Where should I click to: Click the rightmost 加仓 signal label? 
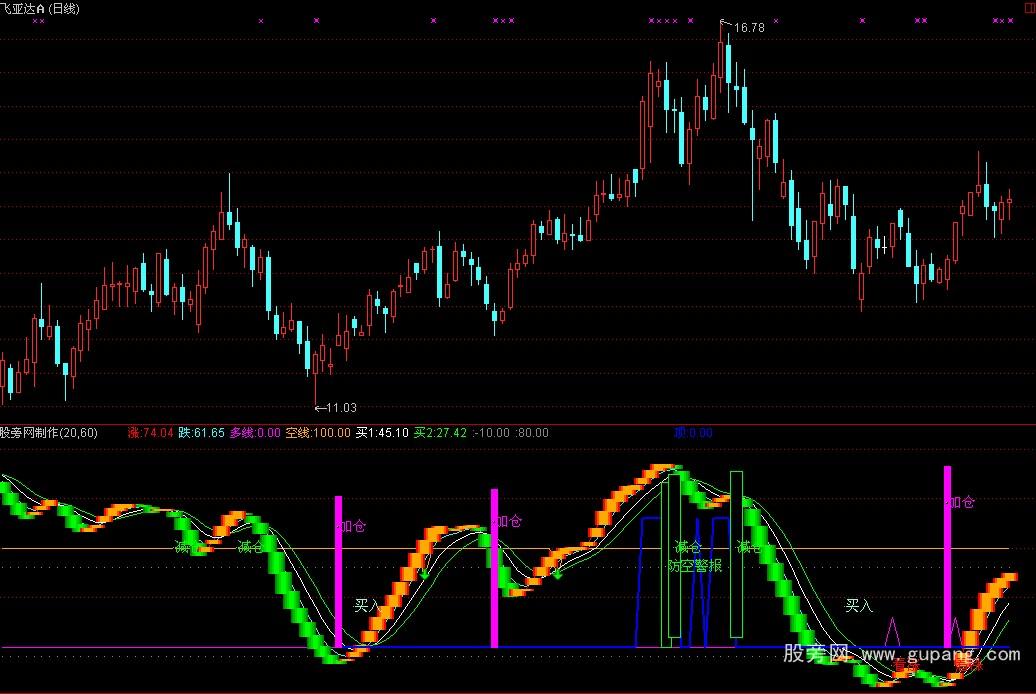961,502
